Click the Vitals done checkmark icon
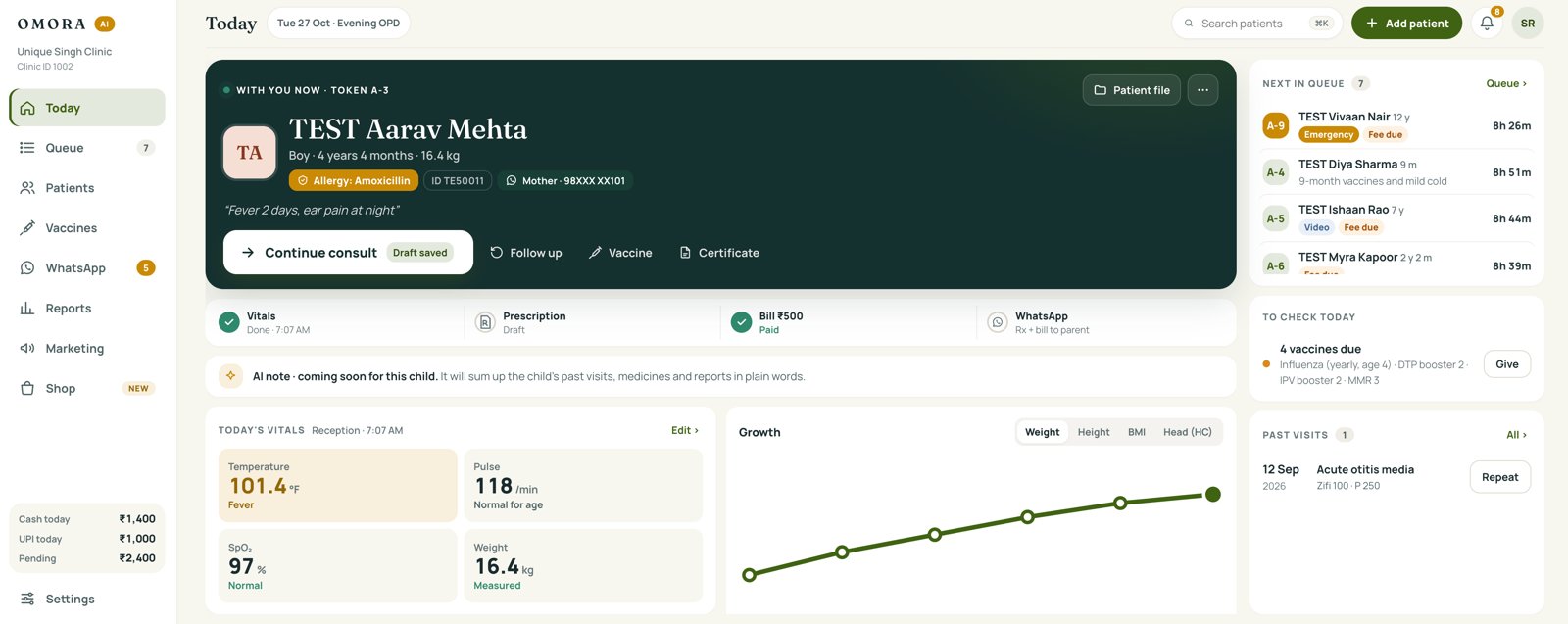 pyautogui.click(x=229, y=322)
